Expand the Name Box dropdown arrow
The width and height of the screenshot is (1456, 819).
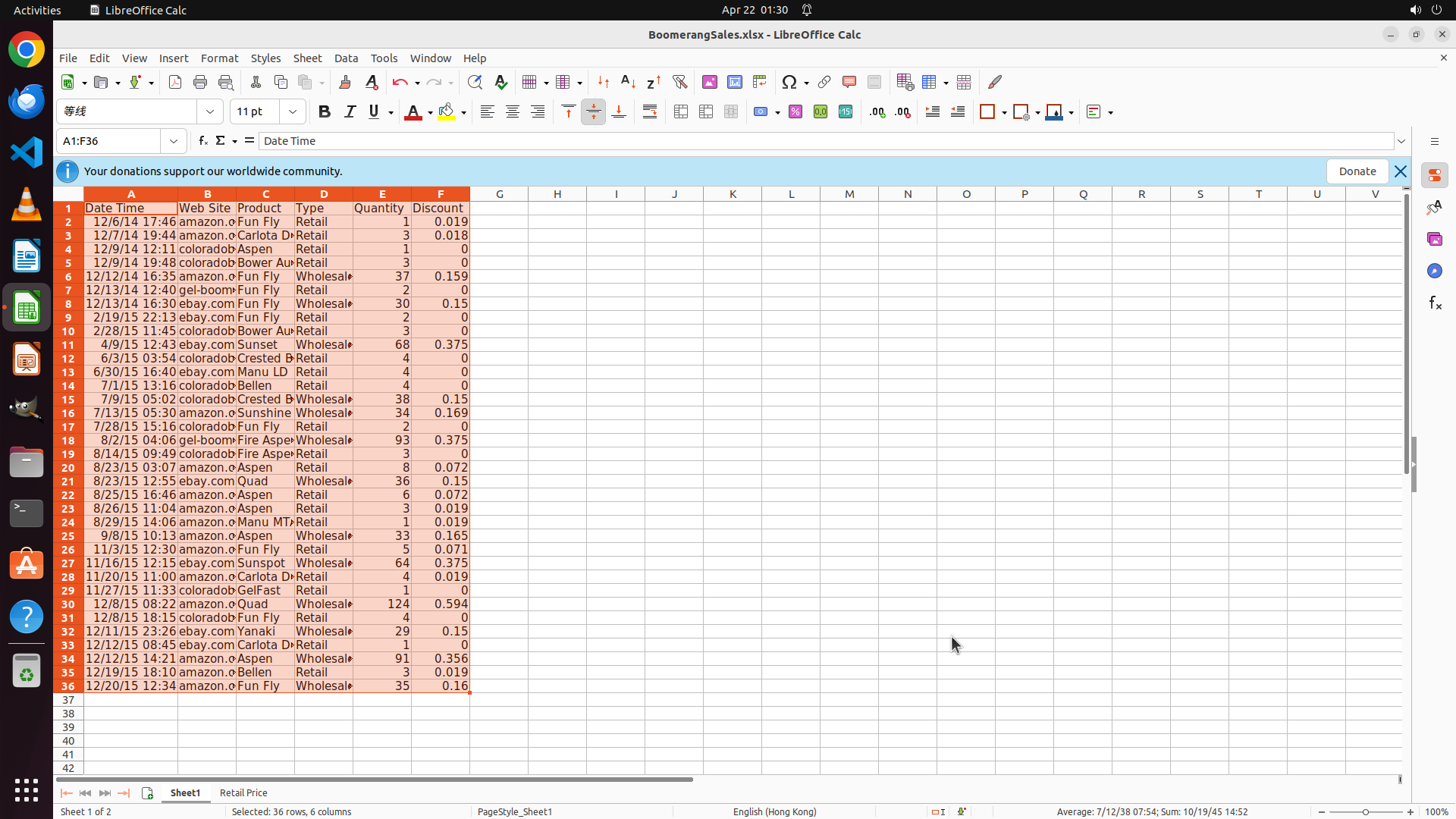point(174,141)
